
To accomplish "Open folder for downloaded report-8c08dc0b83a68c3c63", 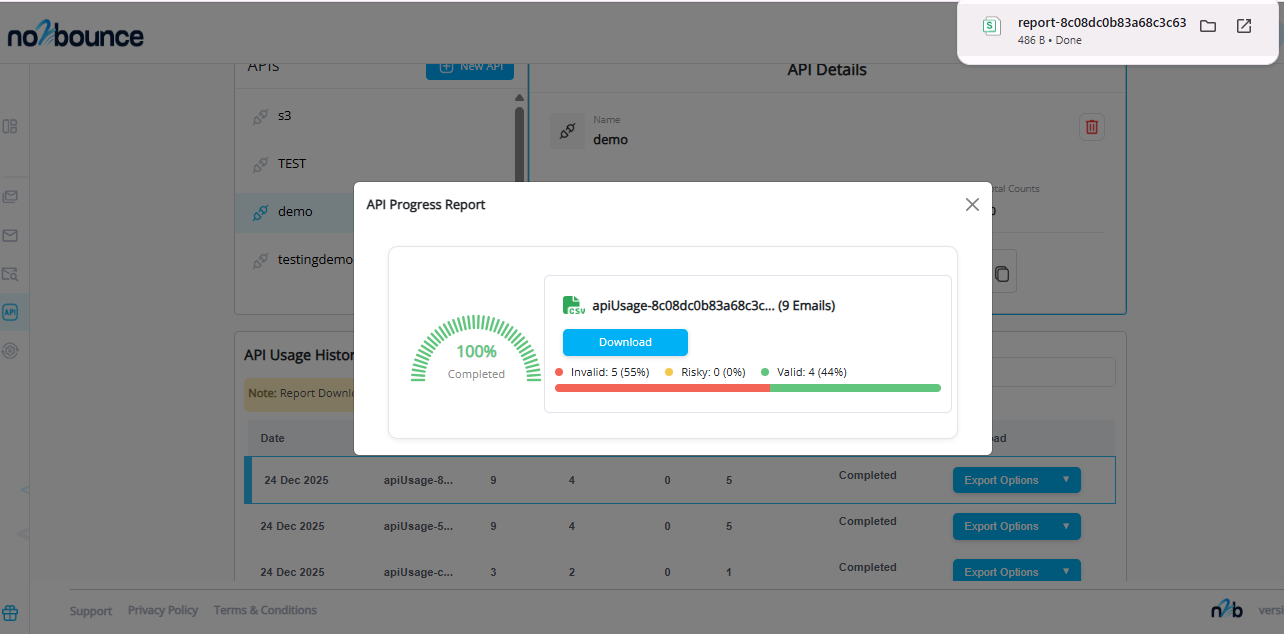I will (x=1207, y=26).
